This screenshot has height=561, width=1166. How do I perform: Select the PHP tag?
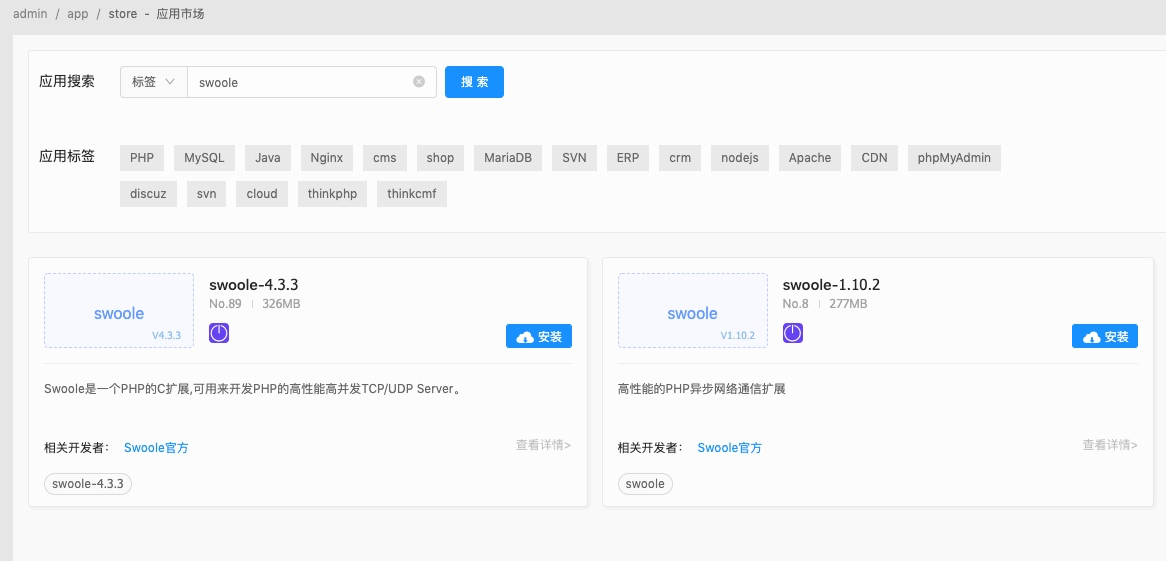142,158
